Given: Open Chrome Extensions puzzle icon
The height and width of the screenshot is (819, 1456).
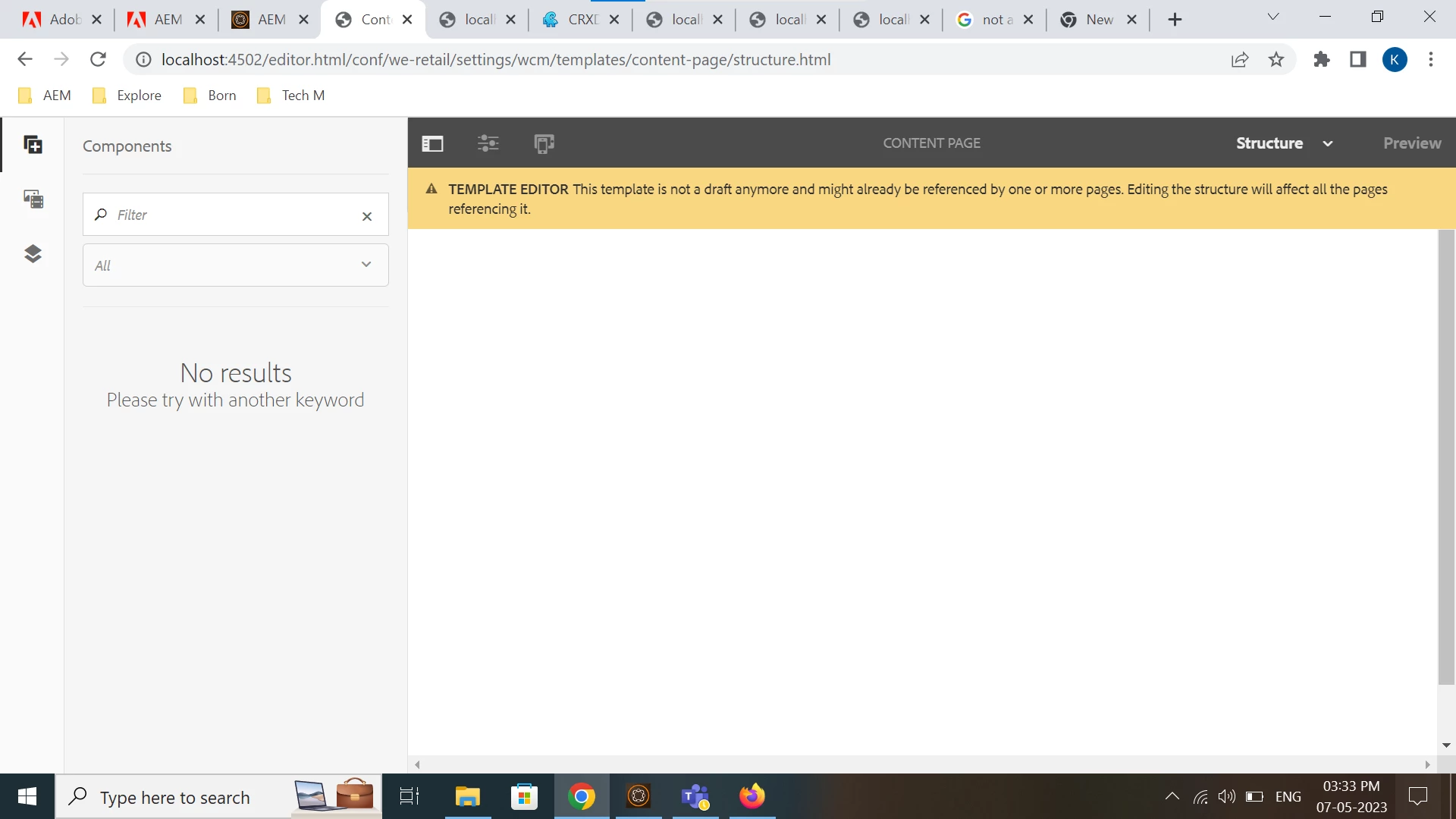Looking at the screenshot, I should [1322, 60].
